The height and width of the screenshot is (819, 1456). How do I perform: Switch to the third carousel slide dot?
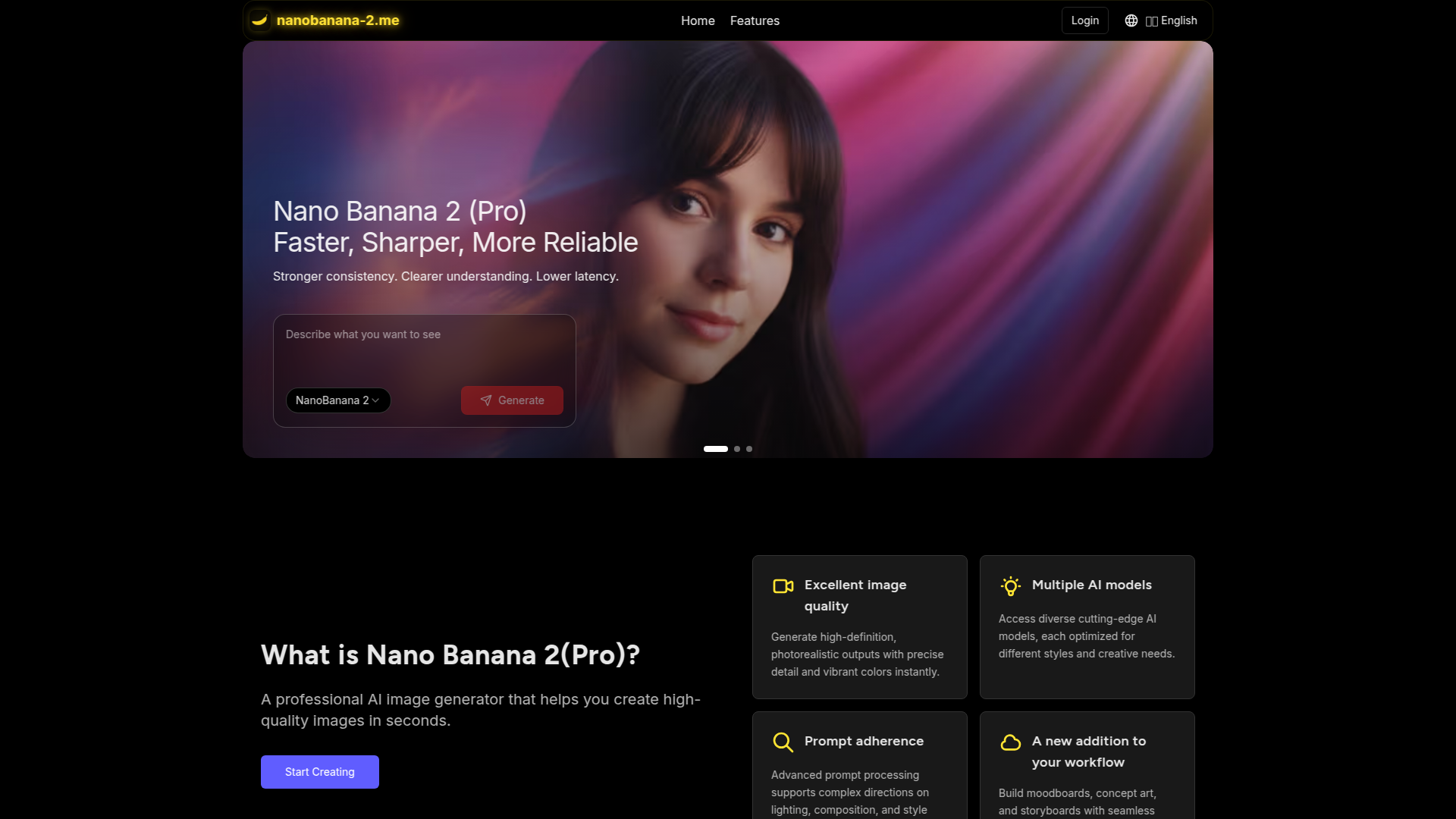749,449
